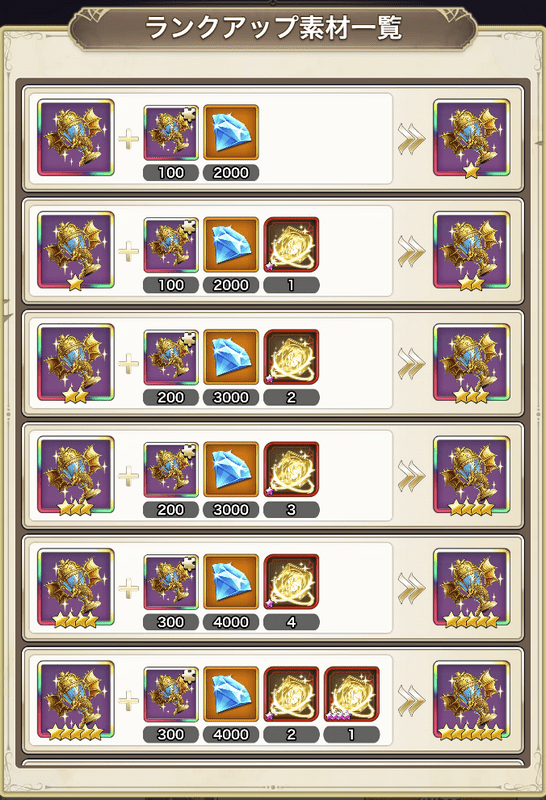Select the three-star base item in fourth row

click(76, 475)
